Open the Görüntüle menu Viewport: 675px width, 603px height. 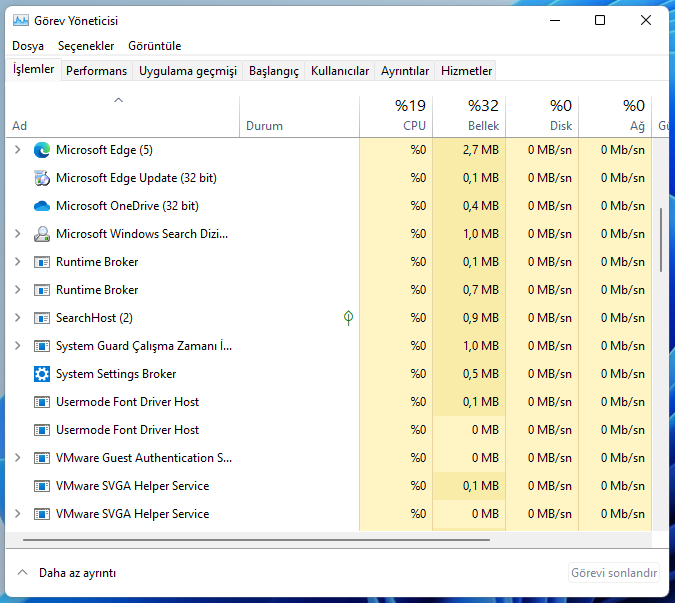[155, 46]
